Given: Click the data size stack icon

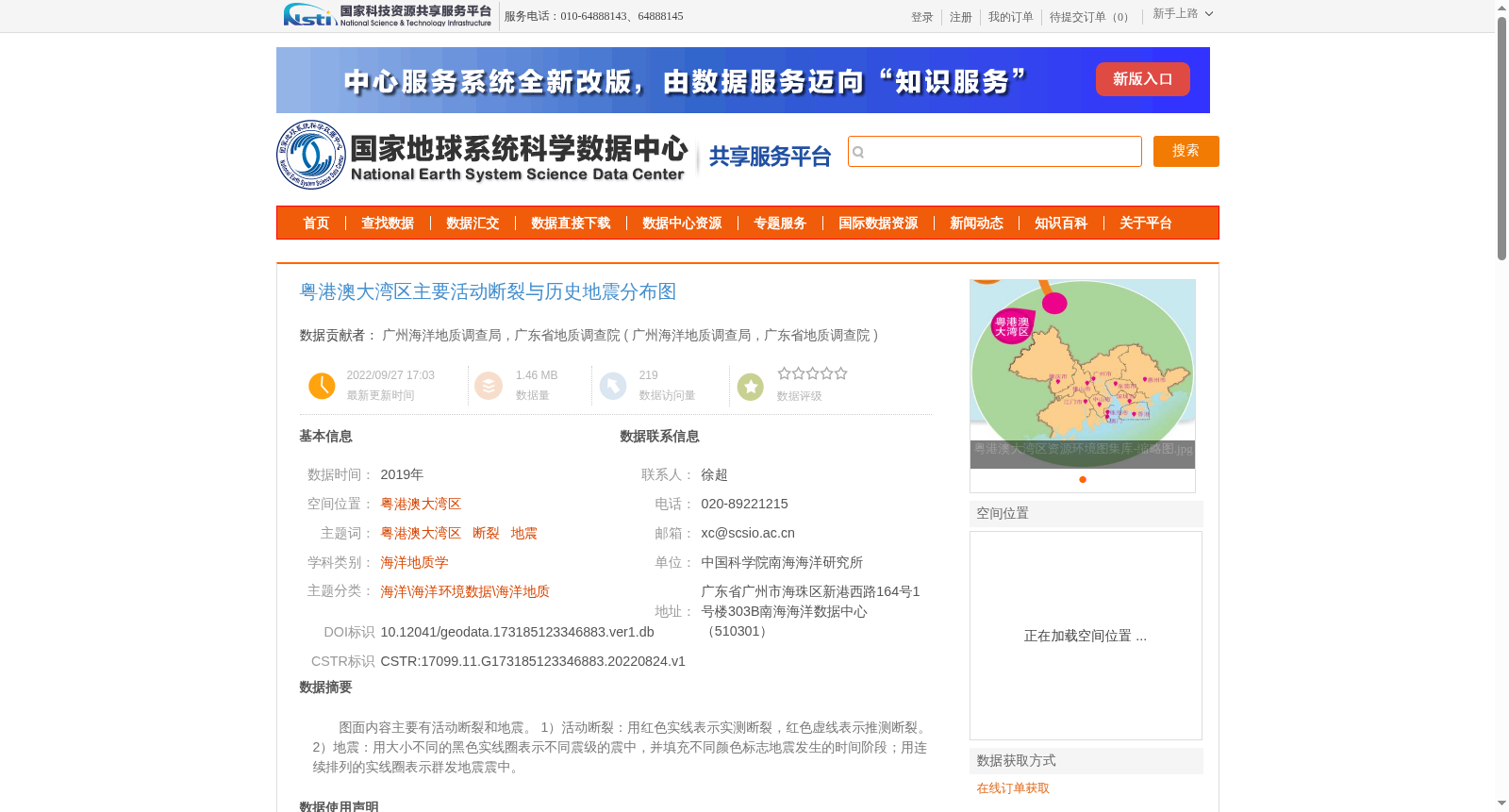Looking at the screenshot, I should coord(489,386).
